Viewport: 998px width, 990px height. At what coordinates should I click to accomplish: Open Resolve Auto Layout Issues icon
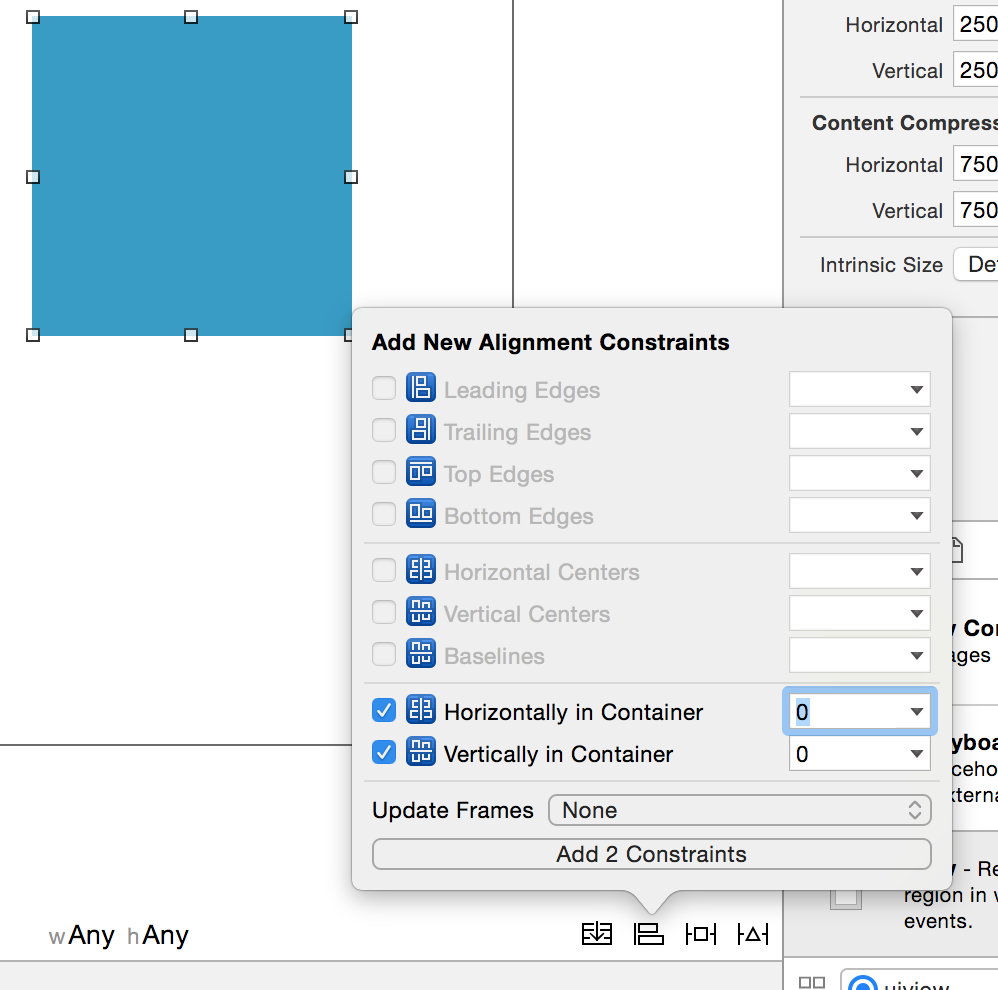(753, 934)
